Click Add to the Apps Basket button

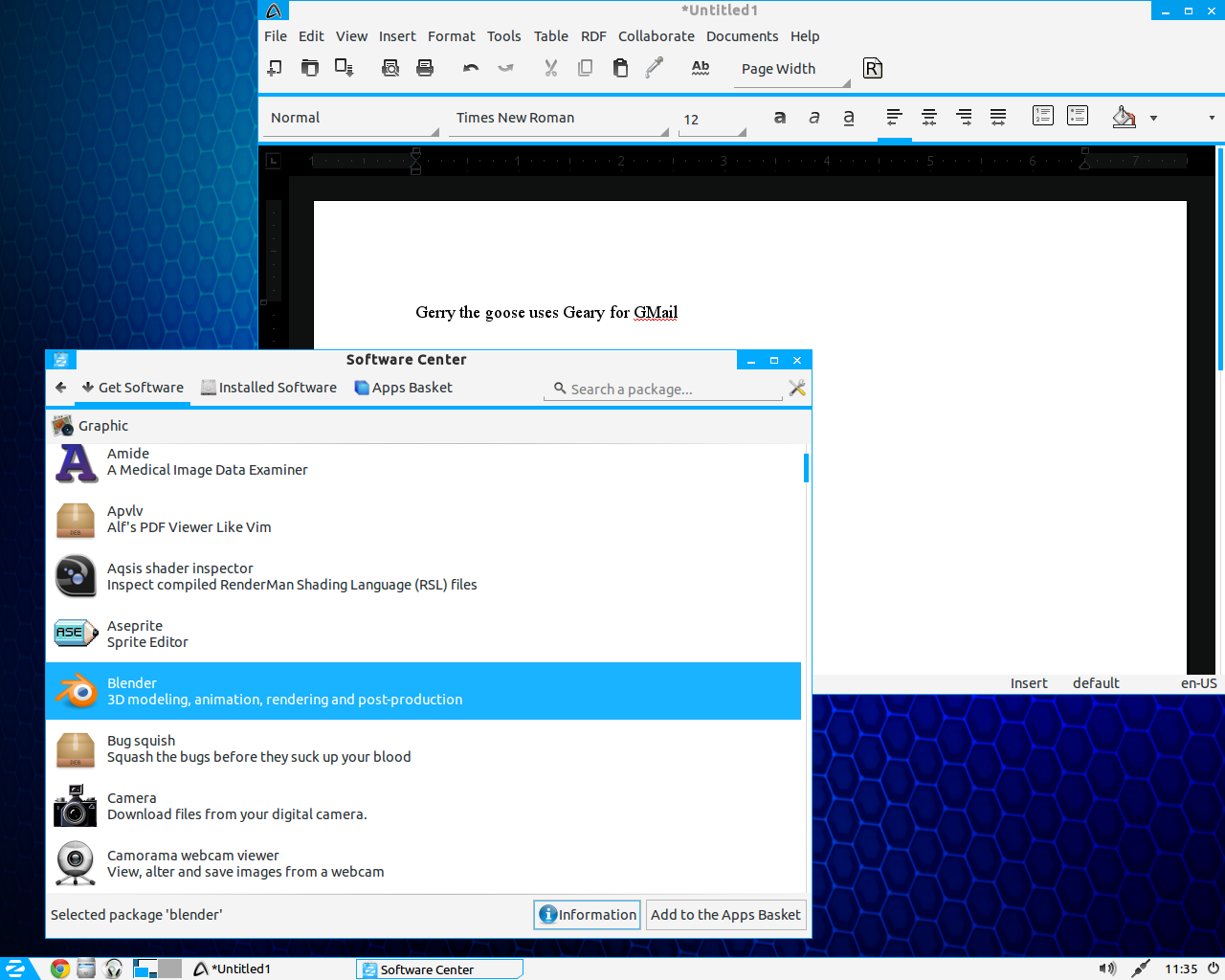click(725, 915)
